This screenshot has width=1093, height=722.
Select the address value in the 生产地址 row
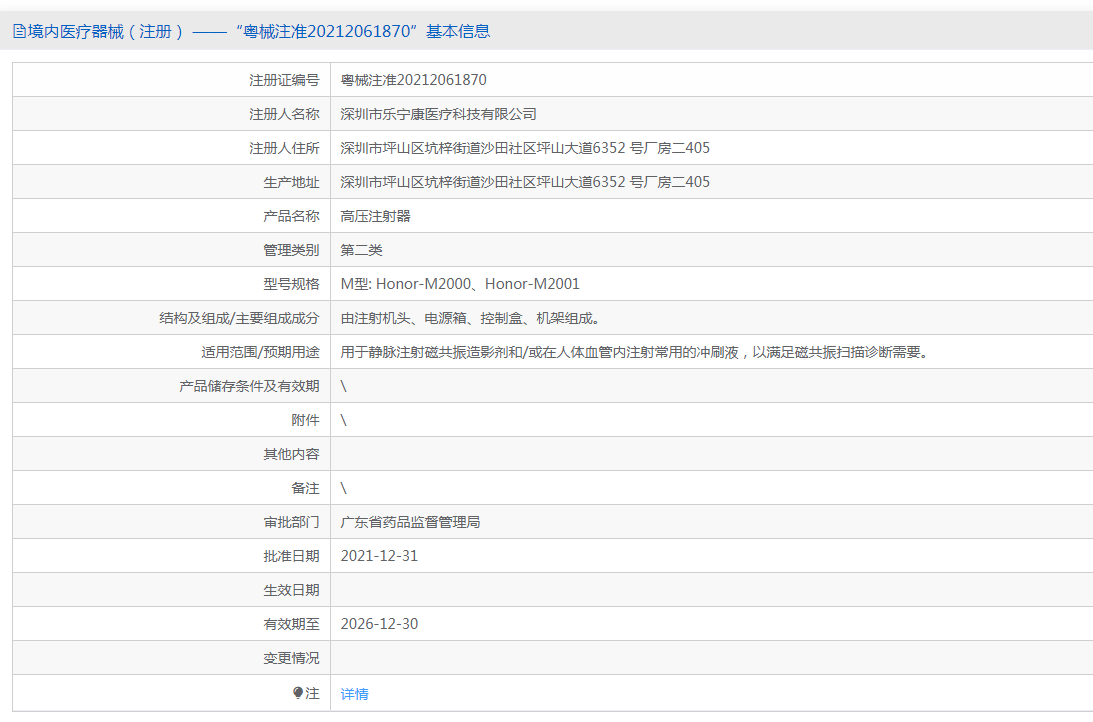click(x=525, y=183)
